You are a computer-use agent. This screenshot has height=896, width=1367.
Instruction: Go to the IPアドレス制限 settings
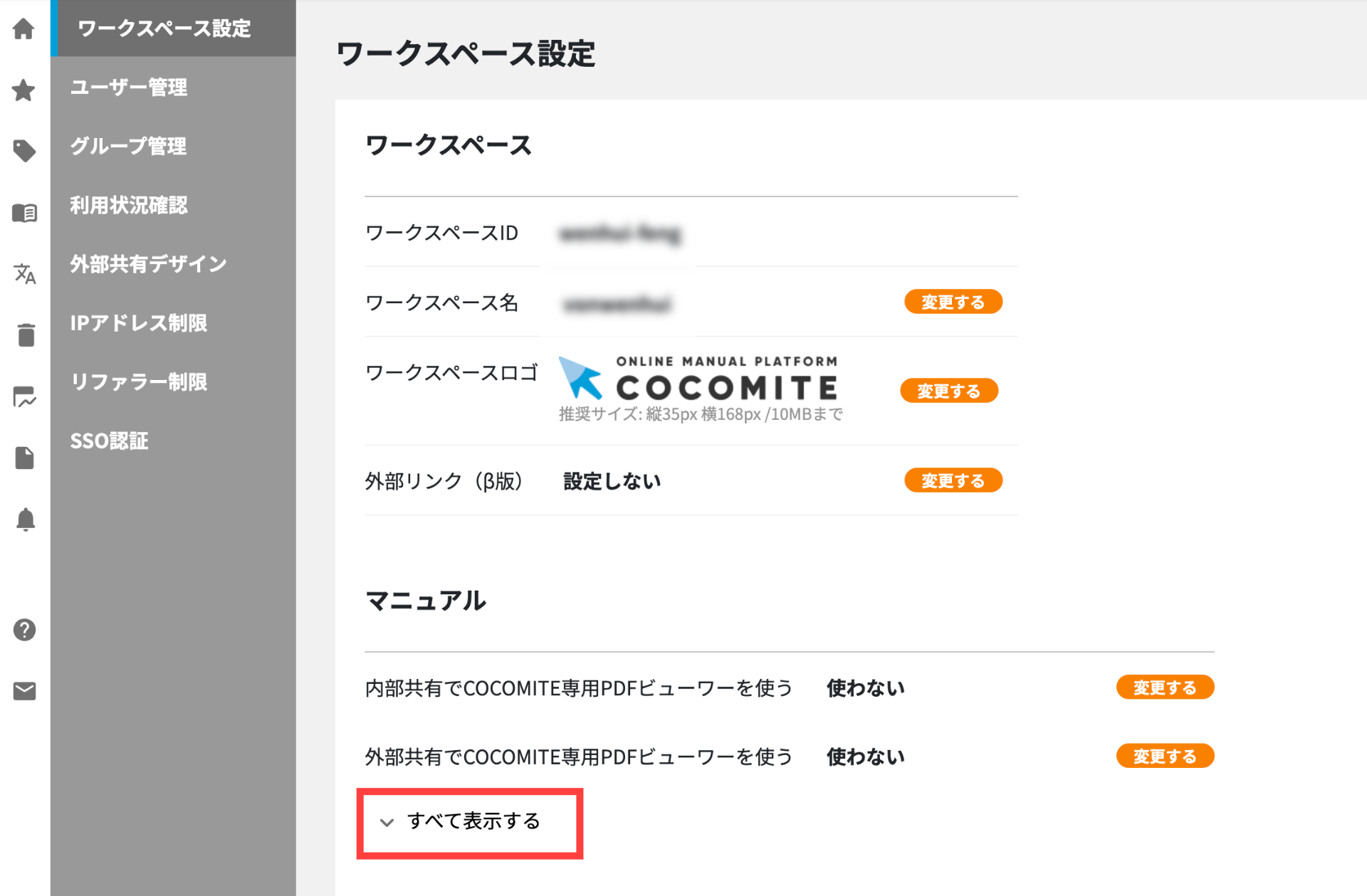(x=139, y=323)
